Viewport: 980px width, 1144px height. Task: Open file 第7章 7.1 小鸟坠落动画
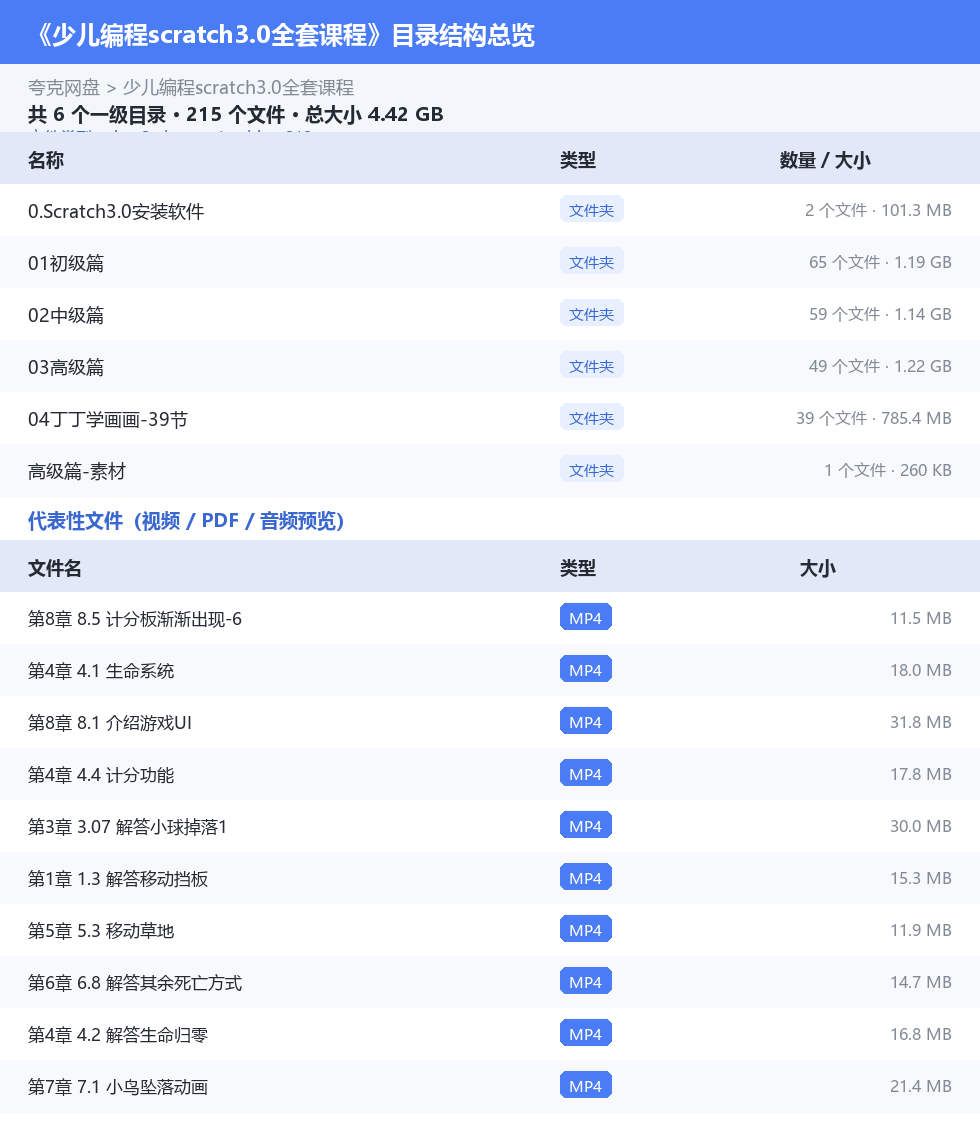click(118, 1087)
